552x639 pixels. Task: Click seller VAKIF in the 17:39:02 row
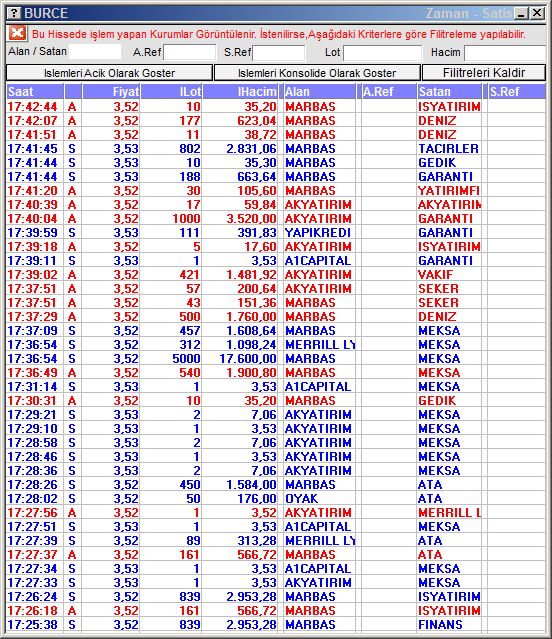(435, 275)
